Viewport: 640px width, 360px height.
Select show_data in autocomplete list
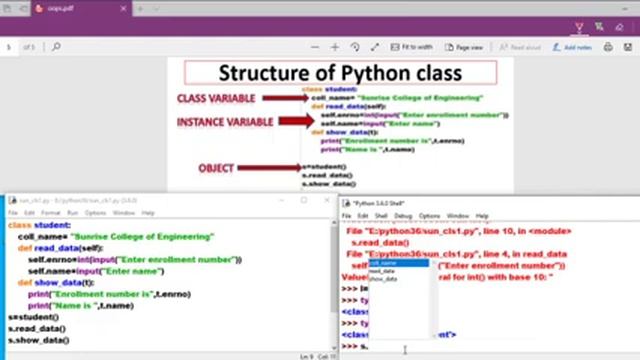pyautogui.click(x=399, y=279)
